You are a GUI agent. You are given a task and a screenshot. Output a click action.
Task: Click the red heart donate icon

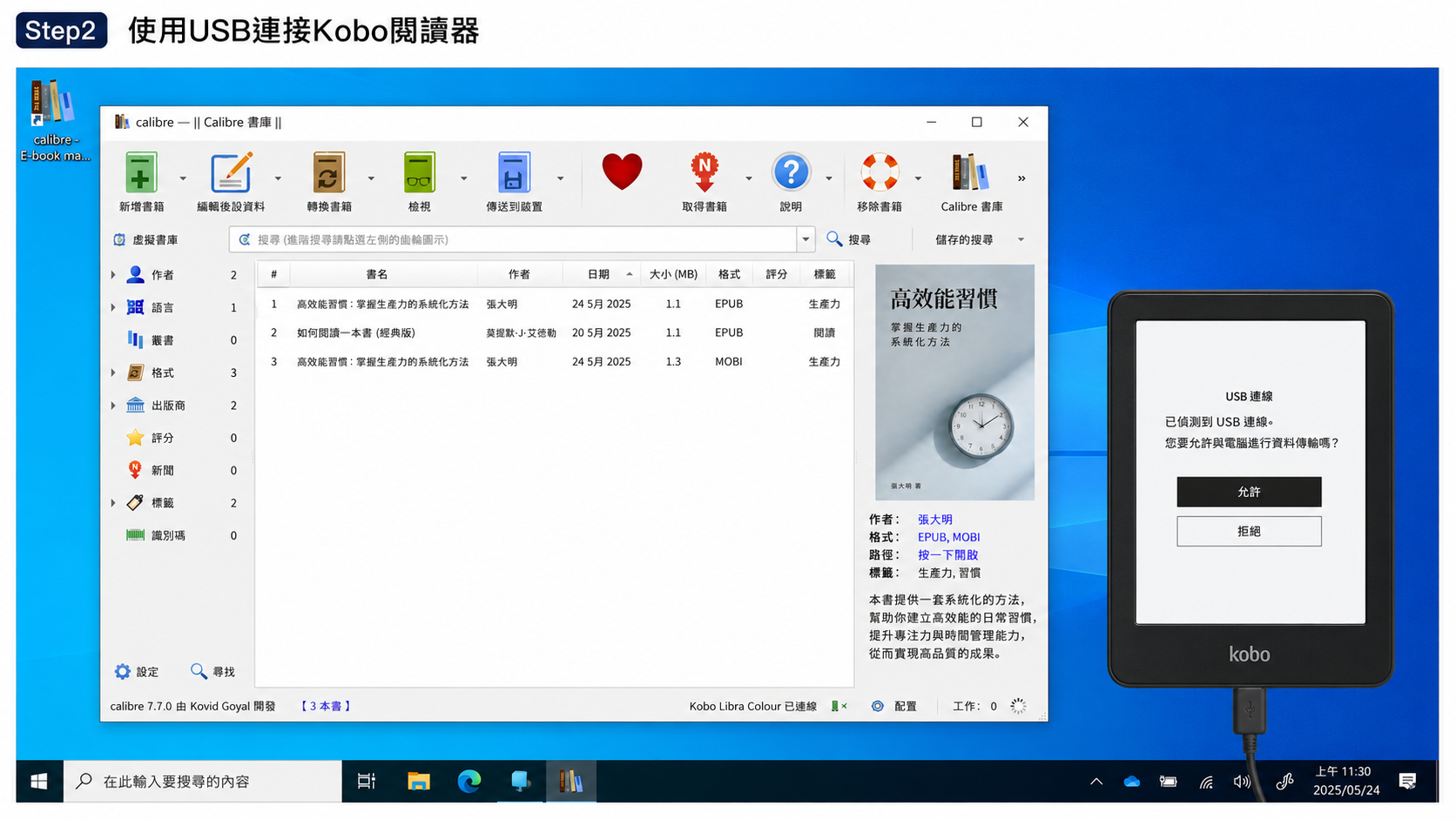pos(622,171)
